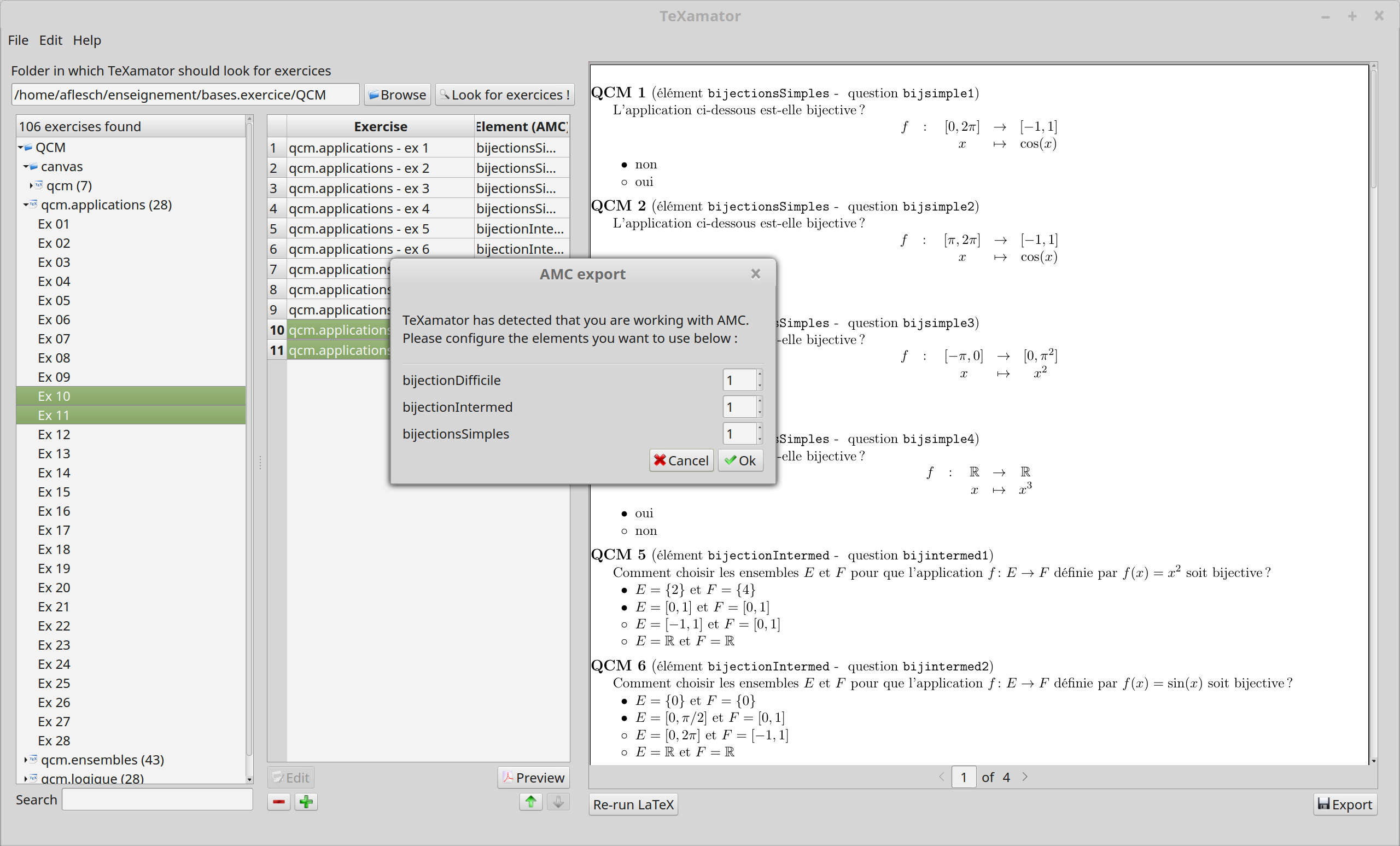
Task: Select table row qcm.applications - ex 1
Action: pos(380,148)
